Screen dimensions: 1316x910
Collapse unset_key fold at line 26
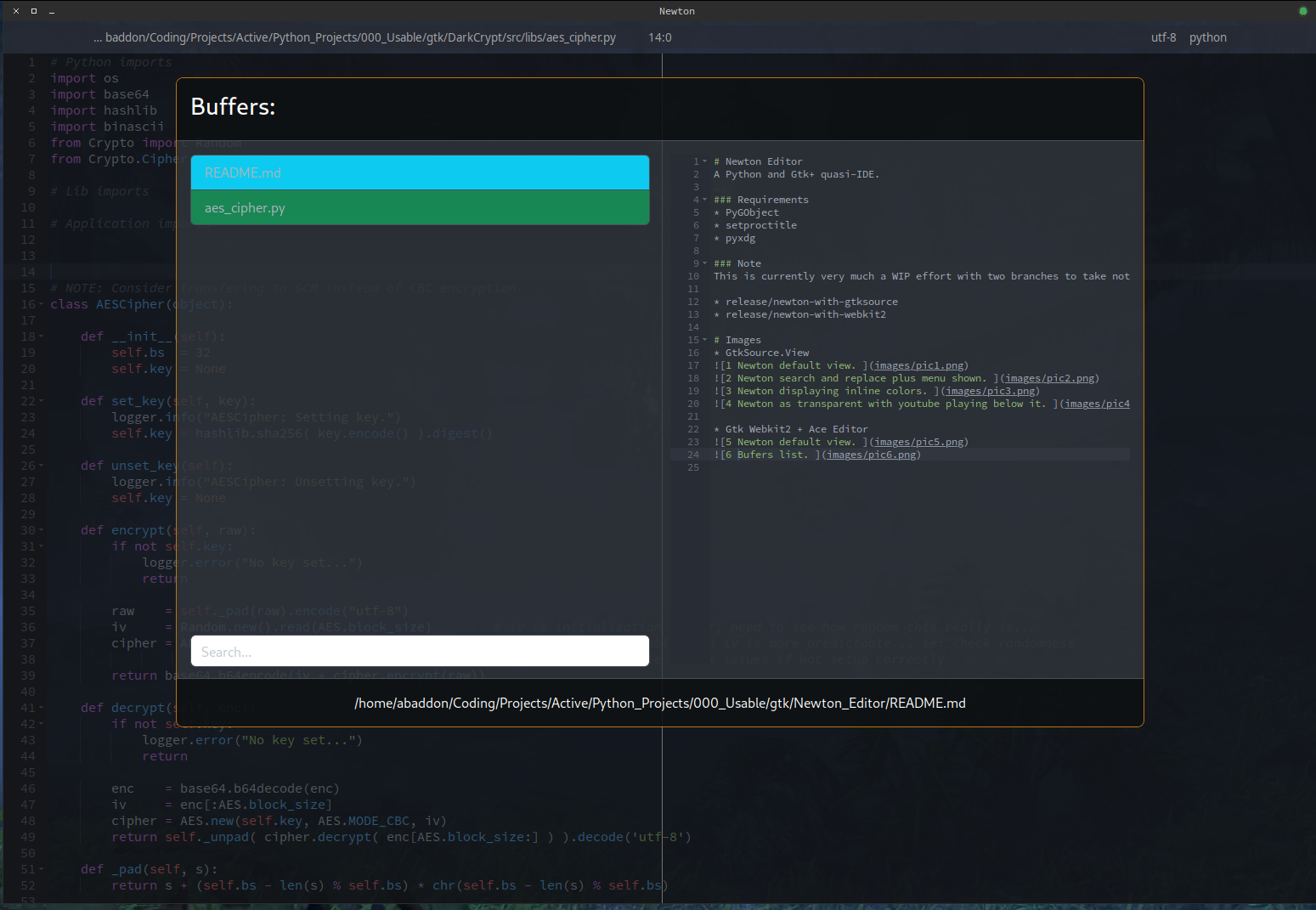pos(42,466)
